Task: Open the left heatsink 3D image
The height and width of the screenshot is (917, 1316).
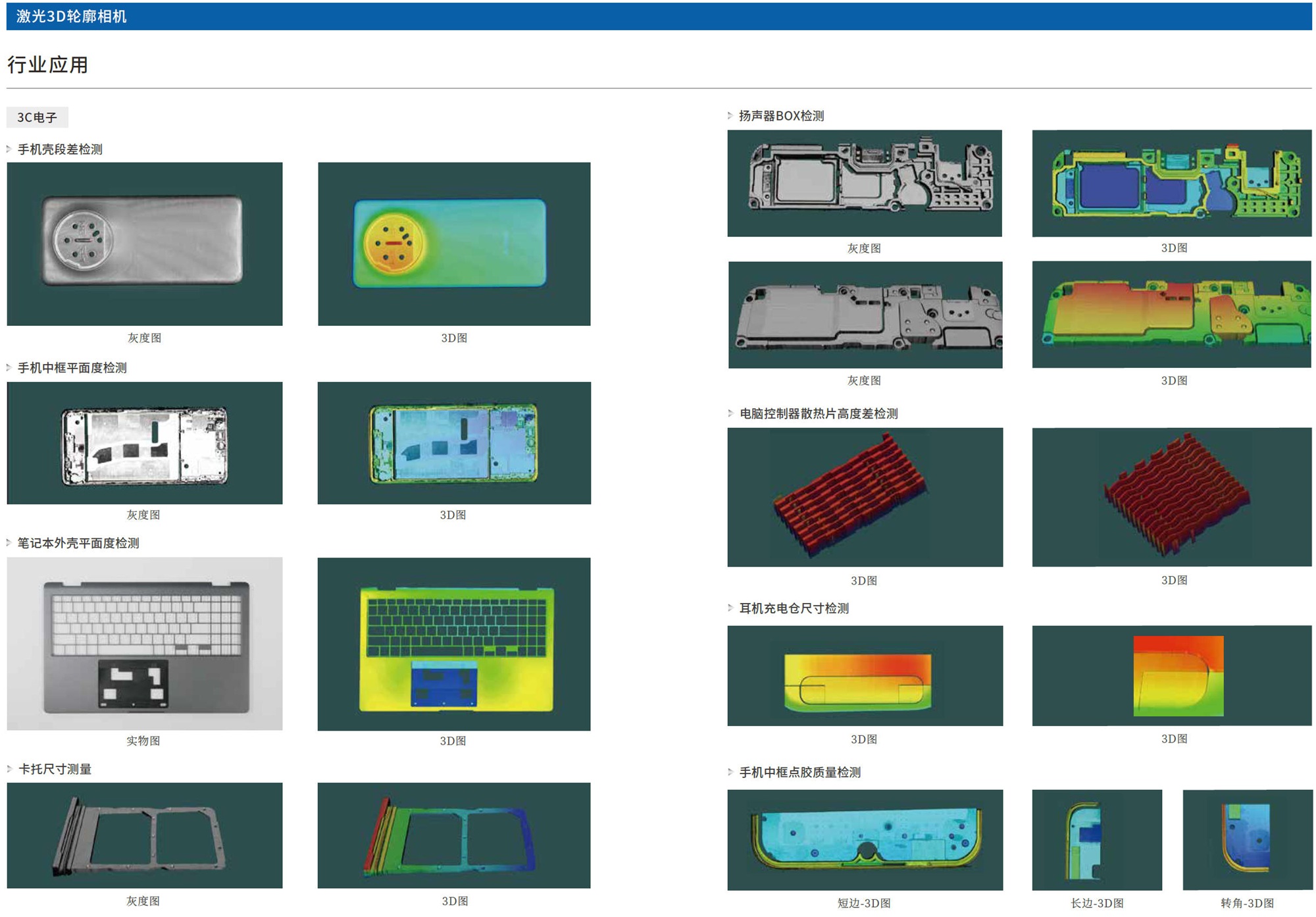Action: (865, 497)
